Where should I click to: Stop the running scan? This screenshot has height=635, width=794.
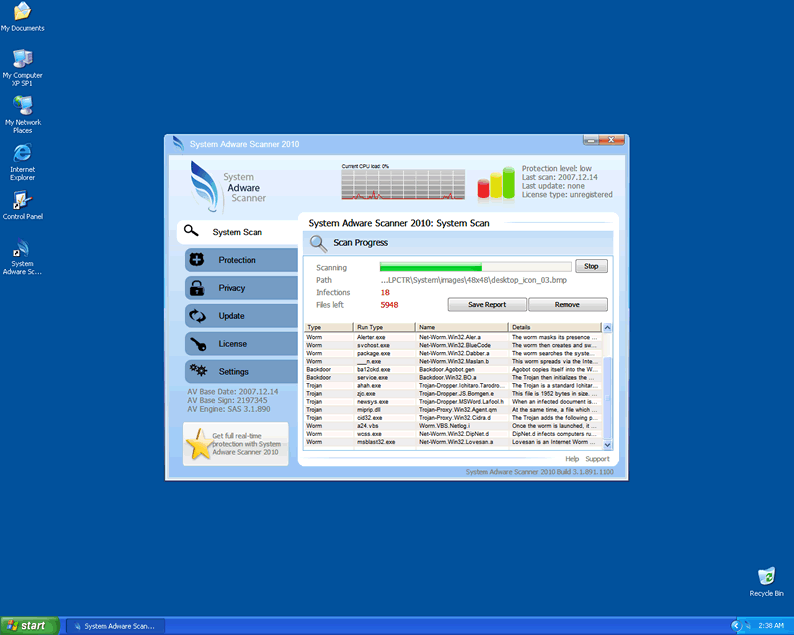pos(591,267)
